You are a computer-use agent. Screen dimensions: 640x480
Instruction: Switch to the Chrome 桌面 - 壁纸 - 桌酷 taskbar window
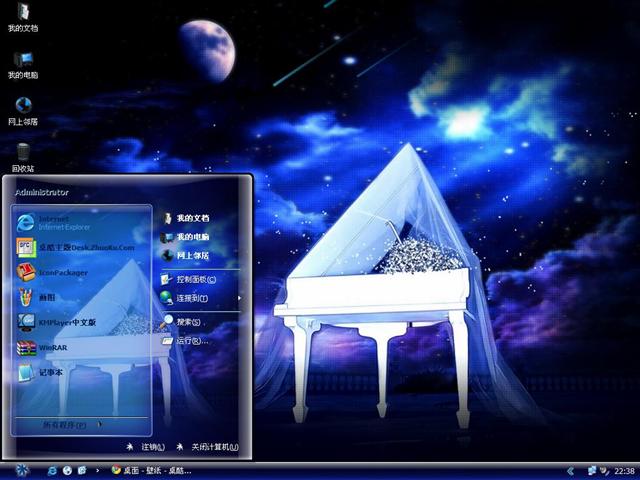point(151,471)
